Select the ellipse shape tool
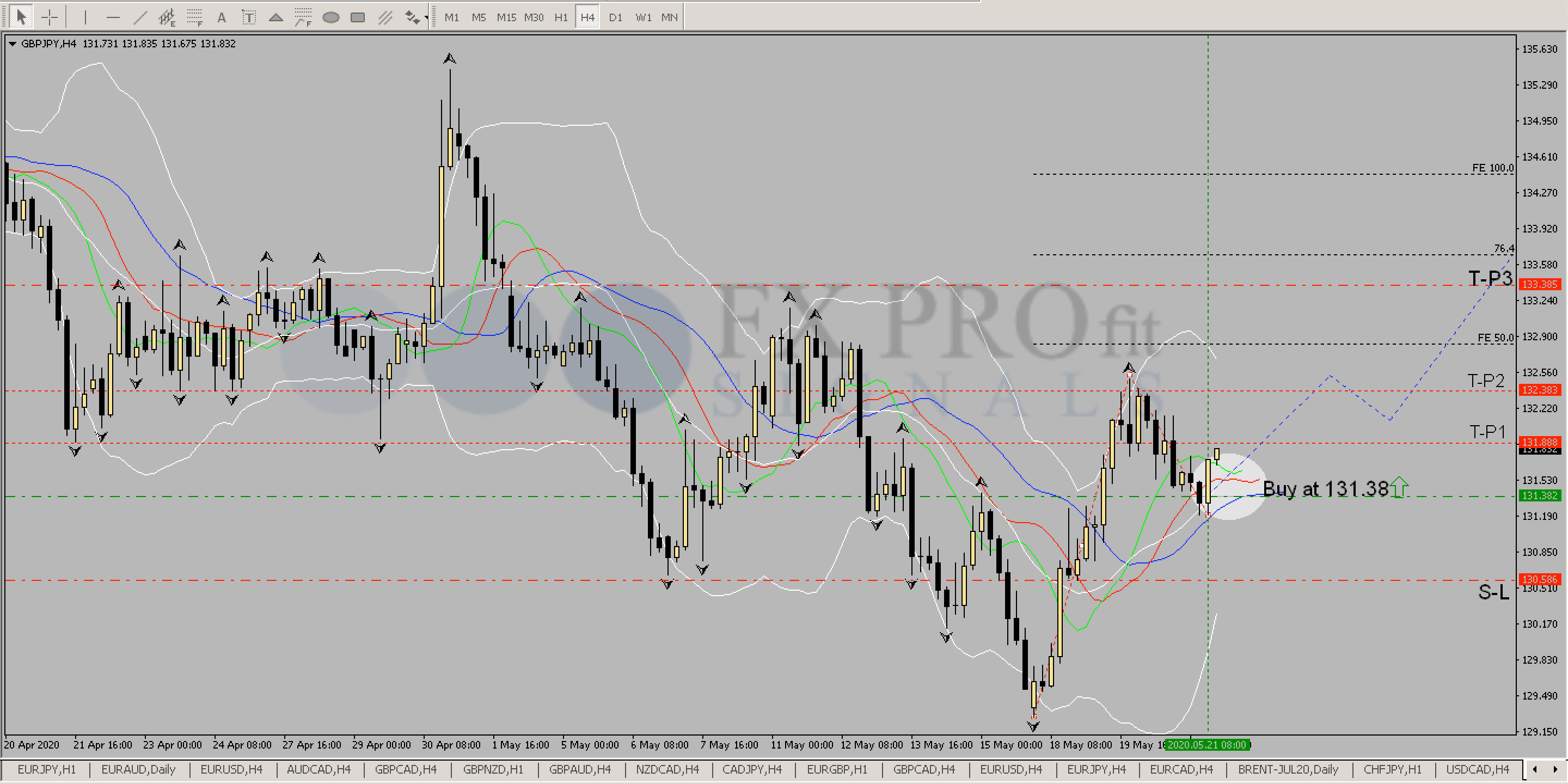The image size is (1568, 784). [330, 17]
